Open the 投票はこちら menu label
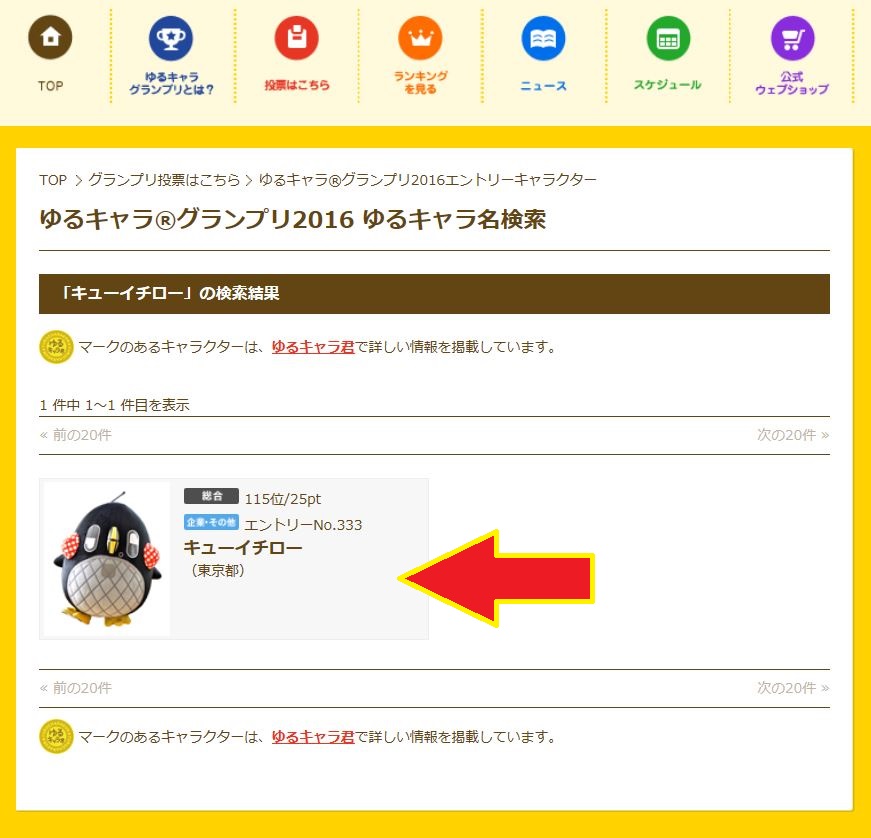 coord(297,85)
